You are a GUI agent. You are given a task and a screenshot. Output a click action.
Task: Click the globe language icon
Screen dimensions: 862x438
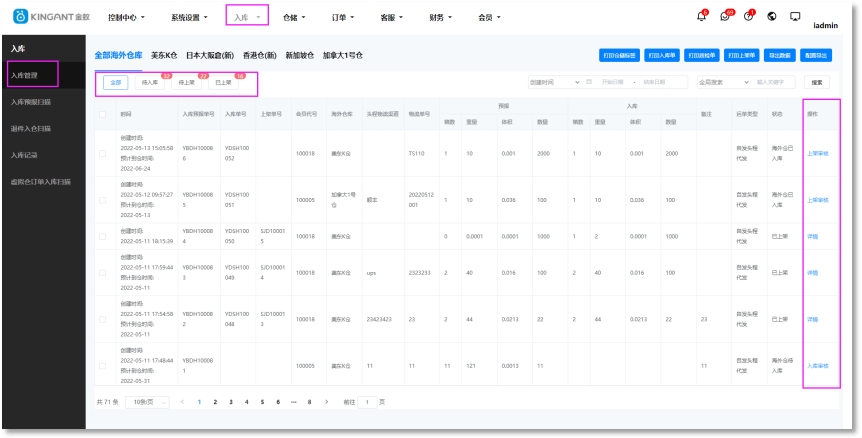(772, 17)
